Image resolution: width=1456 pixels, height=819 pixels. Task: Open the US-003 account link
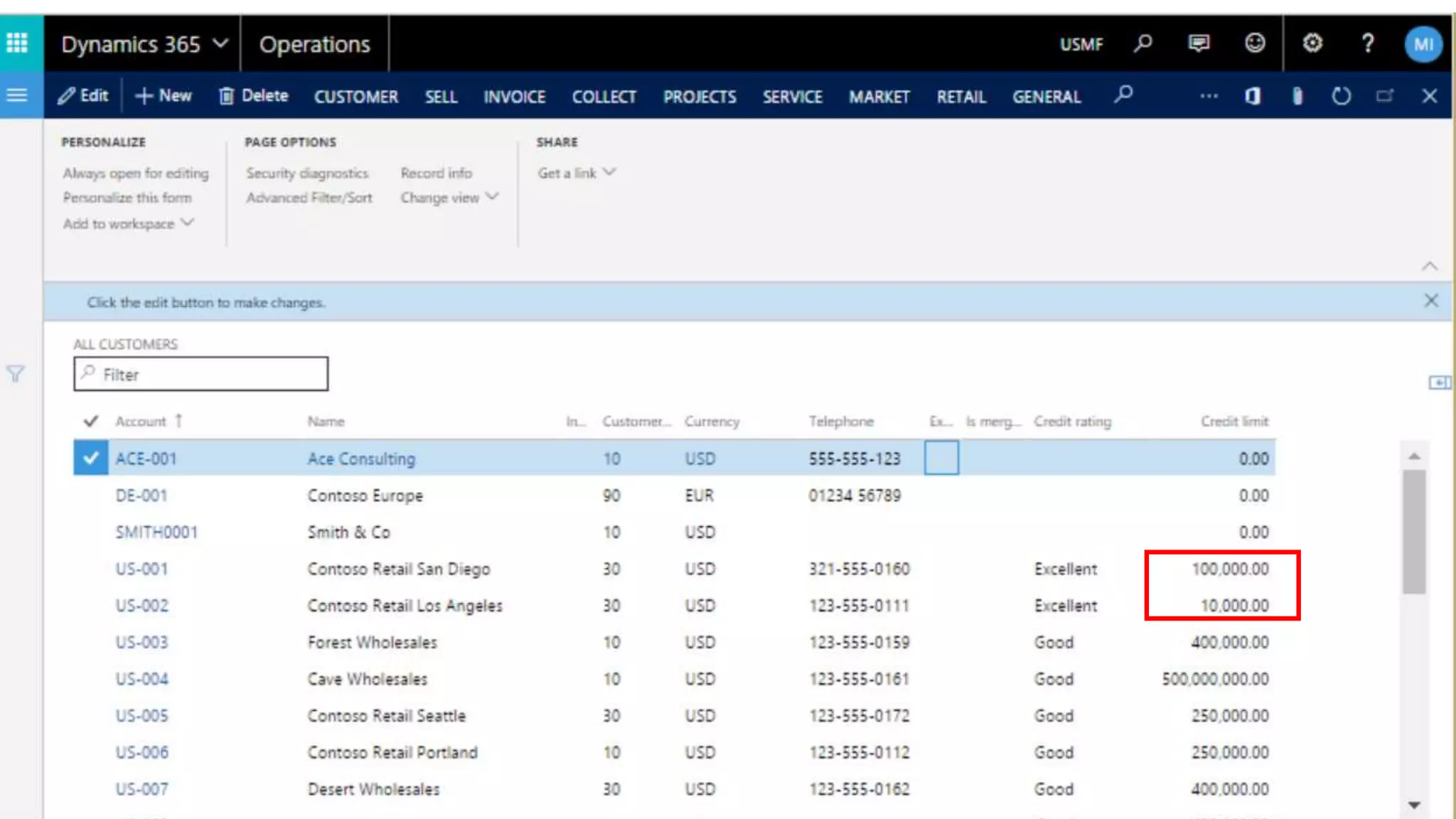(x=141, y=642)
